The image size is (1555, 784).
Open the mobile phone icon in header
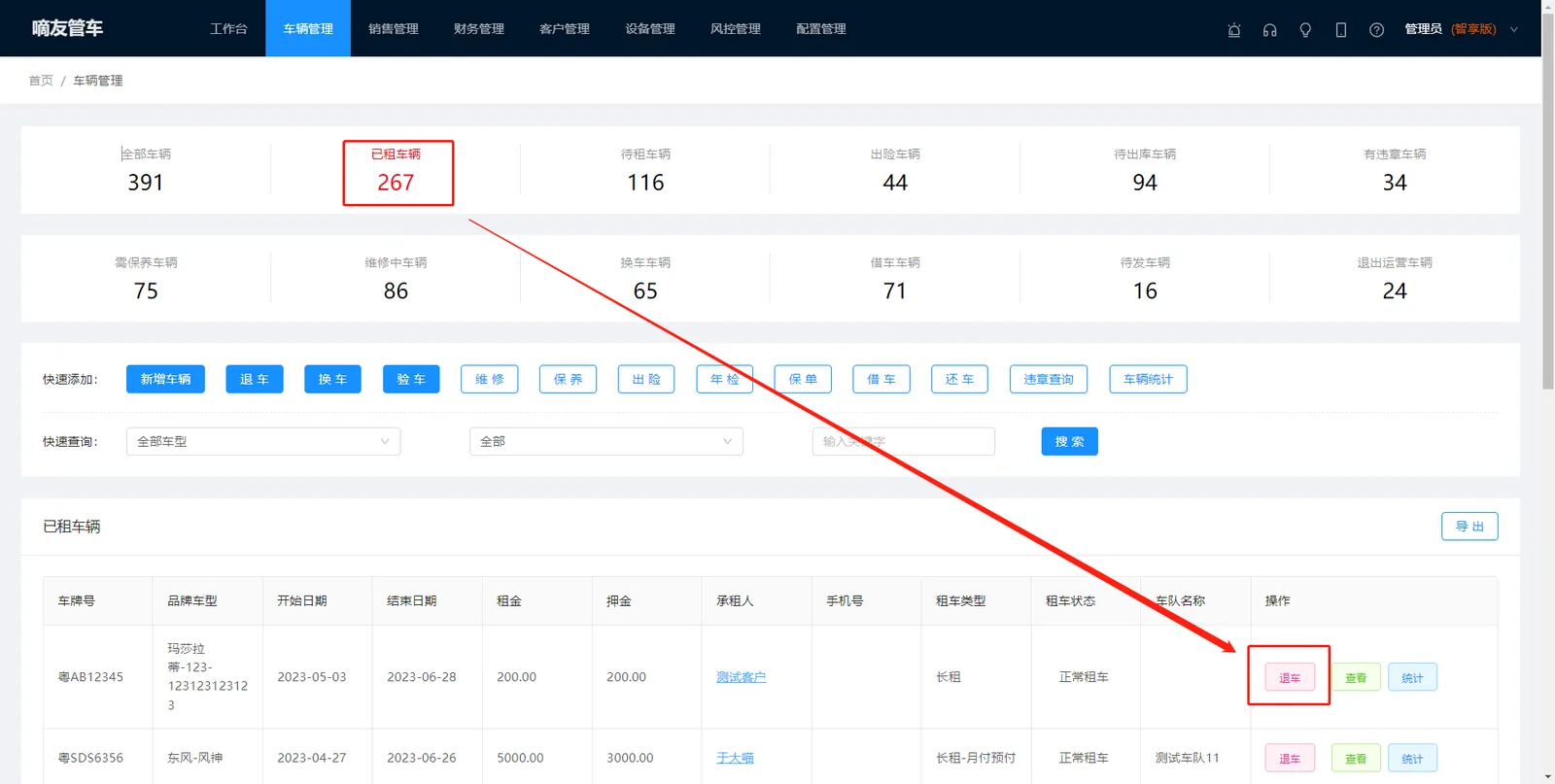click(1341, 29)
